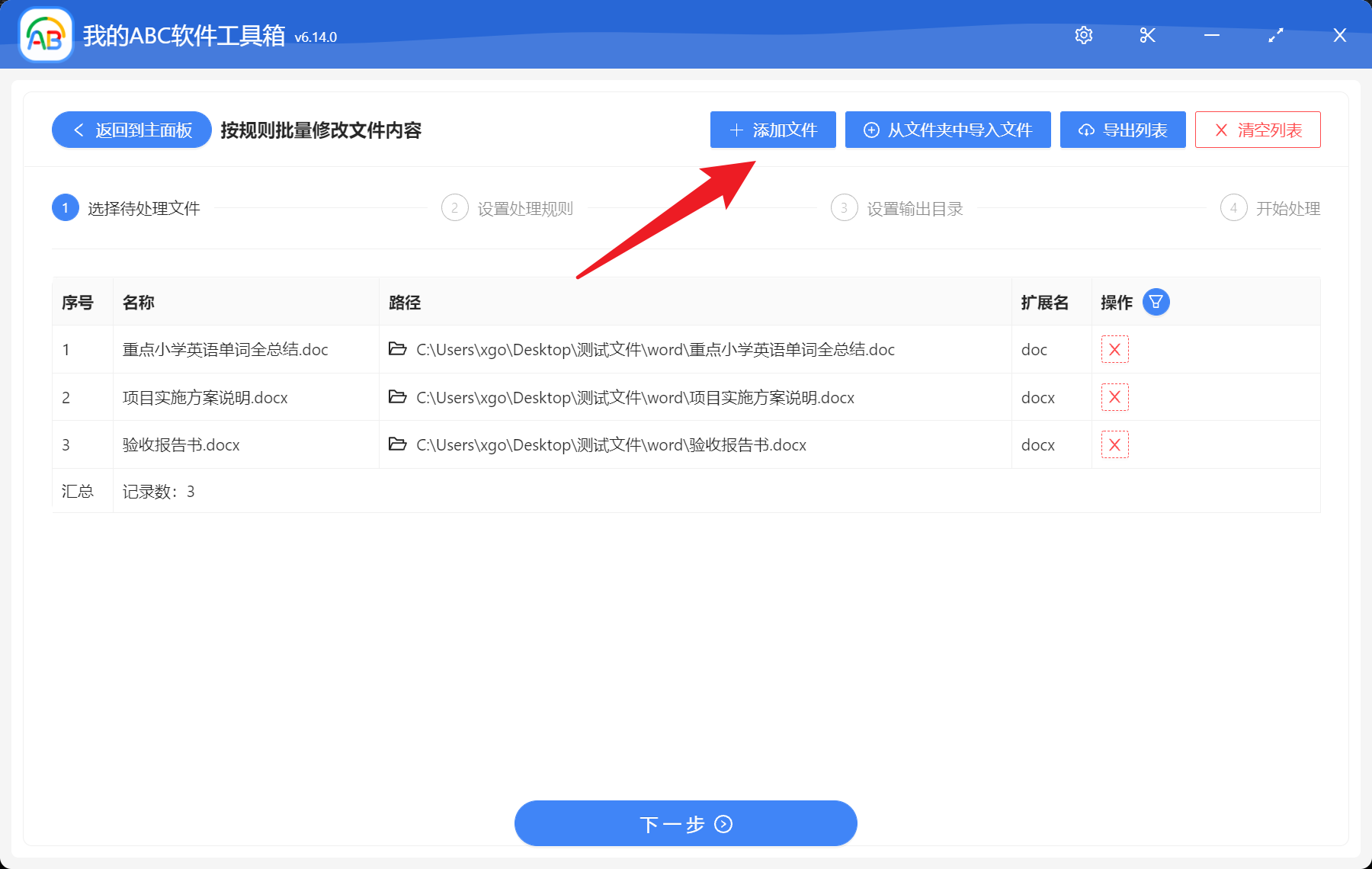Image resolution: width=1372 pixels, height=869 pixels.
Task: Open folder icon for 验收报告书.docx path
Action: [x=397, y=444]
